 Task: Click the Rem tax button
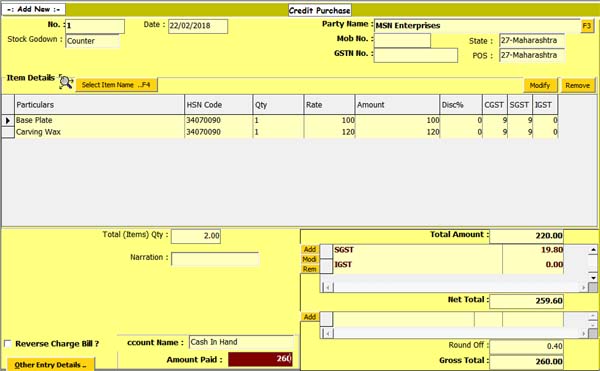click(310, 269)
